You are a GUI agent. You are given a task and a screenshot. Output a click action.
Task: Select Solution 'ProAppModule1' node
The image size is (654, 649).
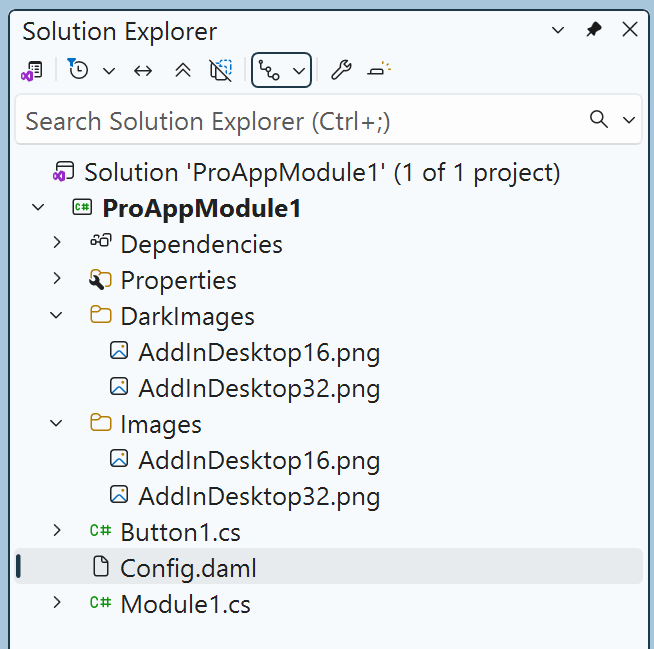pyautogui.click(x=322, y=172)
